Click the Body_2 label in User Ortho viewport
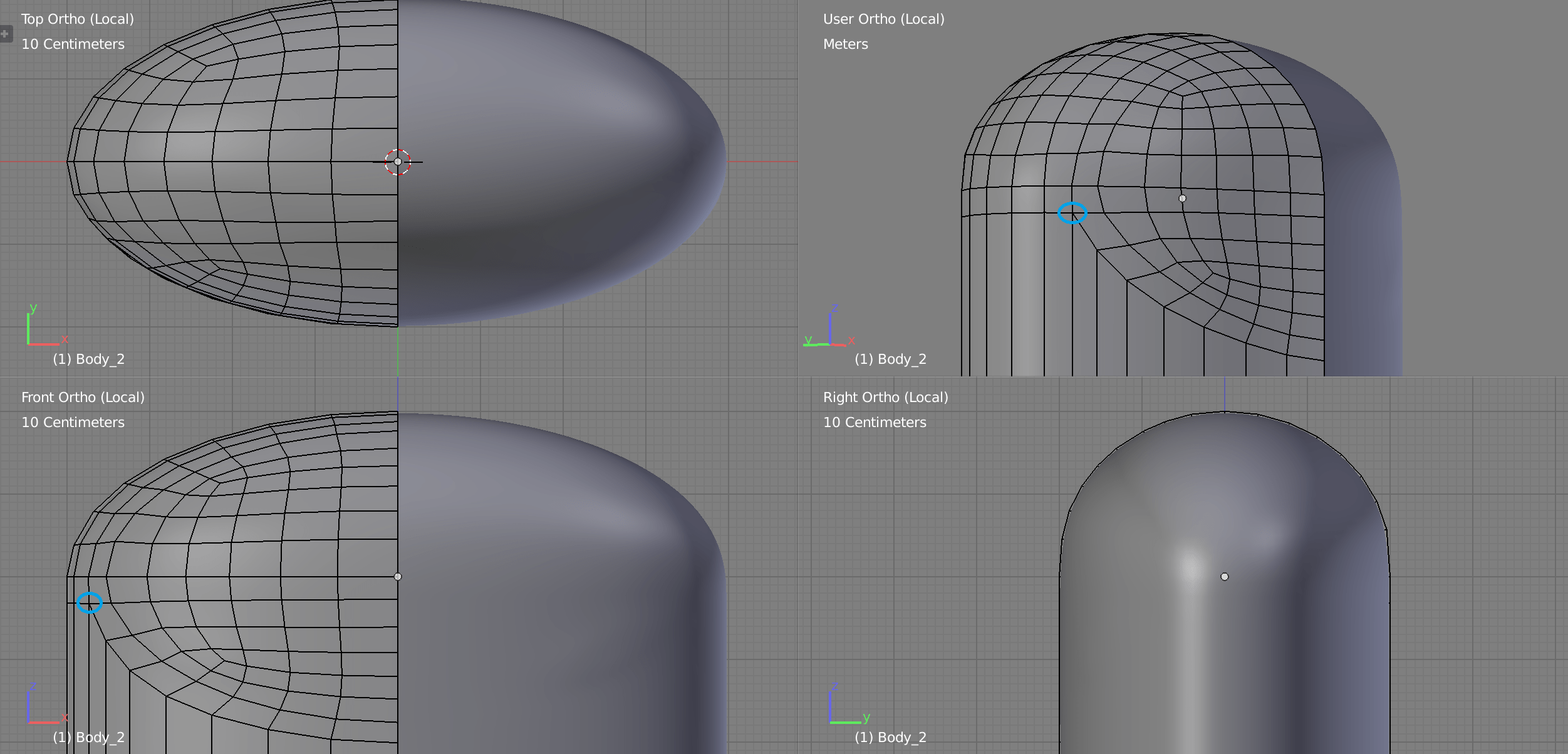 (891, 358)
